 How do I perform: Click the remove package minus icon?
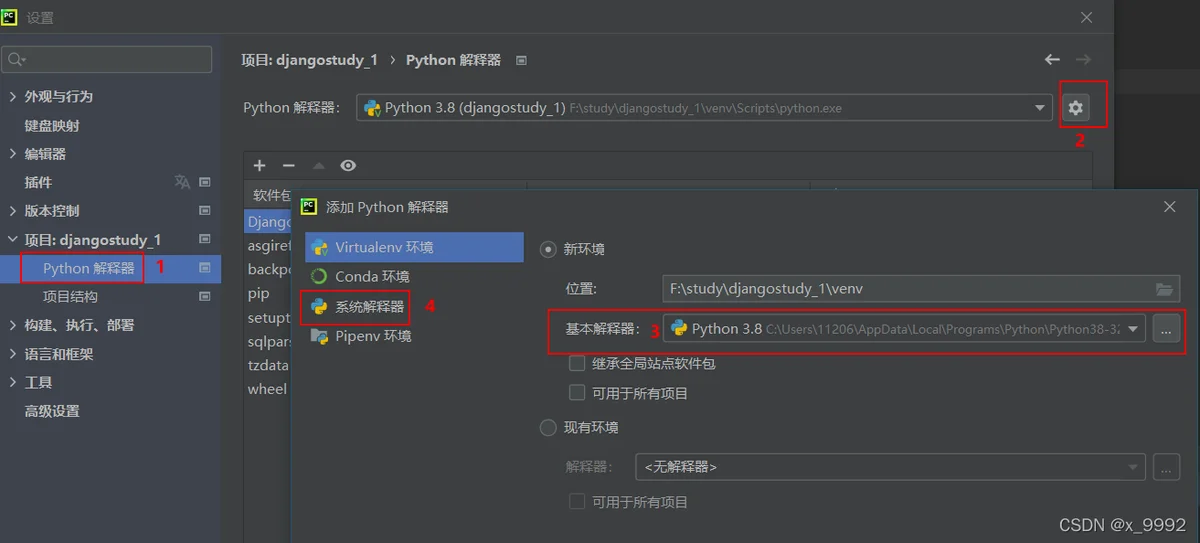pyautogui.click(x=289, y=166)
